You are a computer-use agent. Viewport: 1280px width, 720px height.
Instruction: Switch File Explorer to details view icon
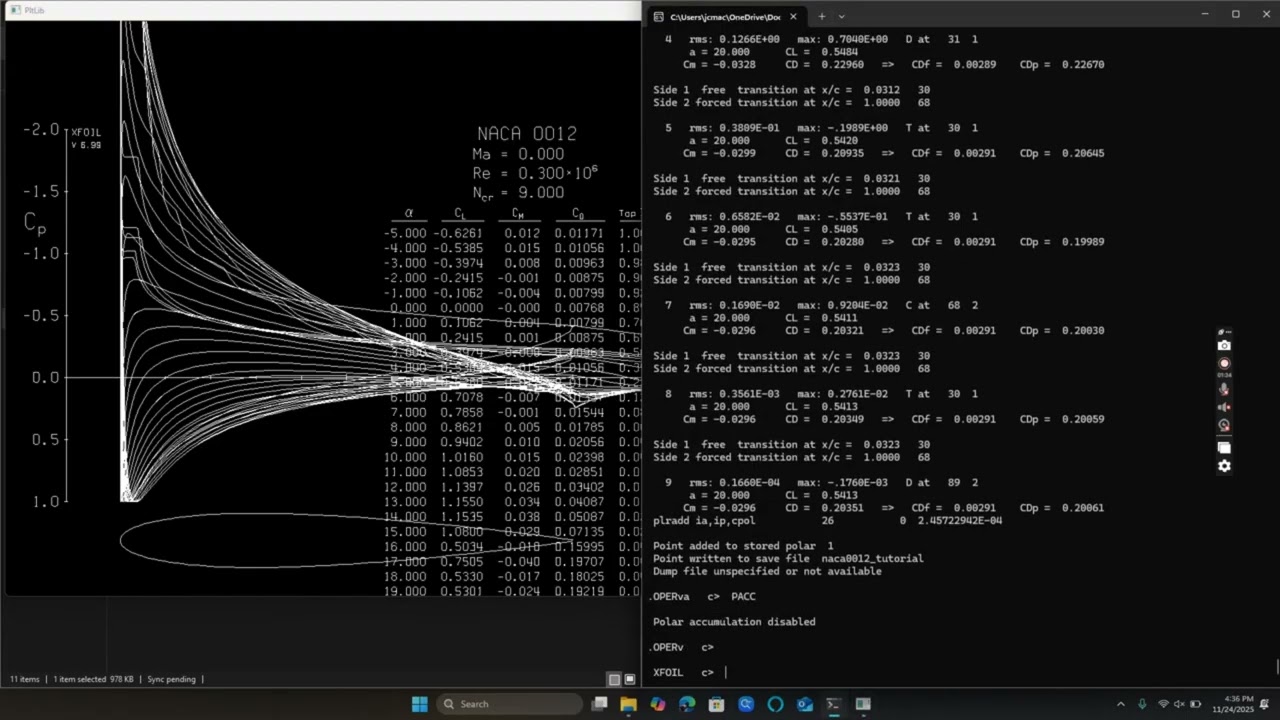pos(615,679)
